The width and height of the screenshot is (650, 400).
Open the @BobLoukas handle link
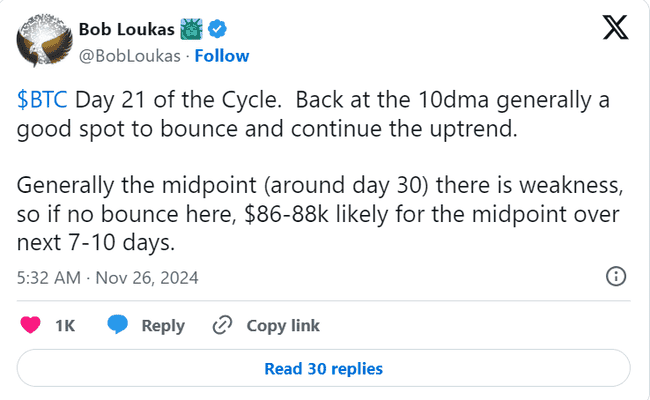(130, 56)
